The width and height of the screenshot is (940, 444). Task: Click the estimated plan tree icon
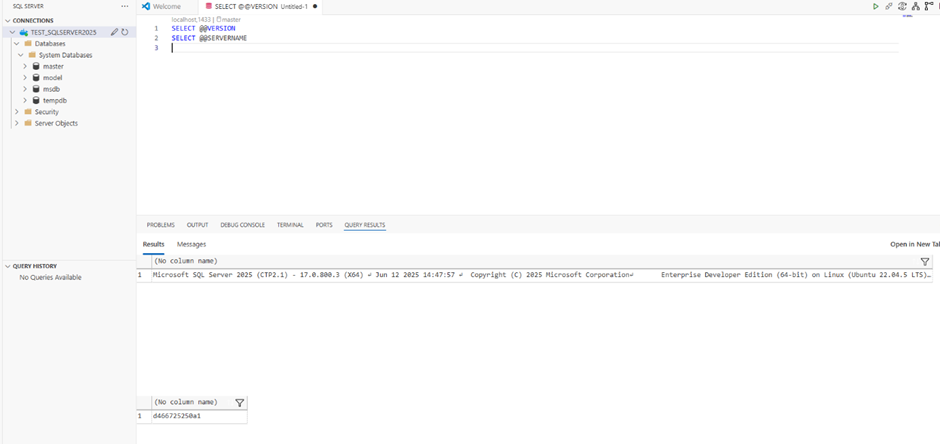tap(915, 6)
